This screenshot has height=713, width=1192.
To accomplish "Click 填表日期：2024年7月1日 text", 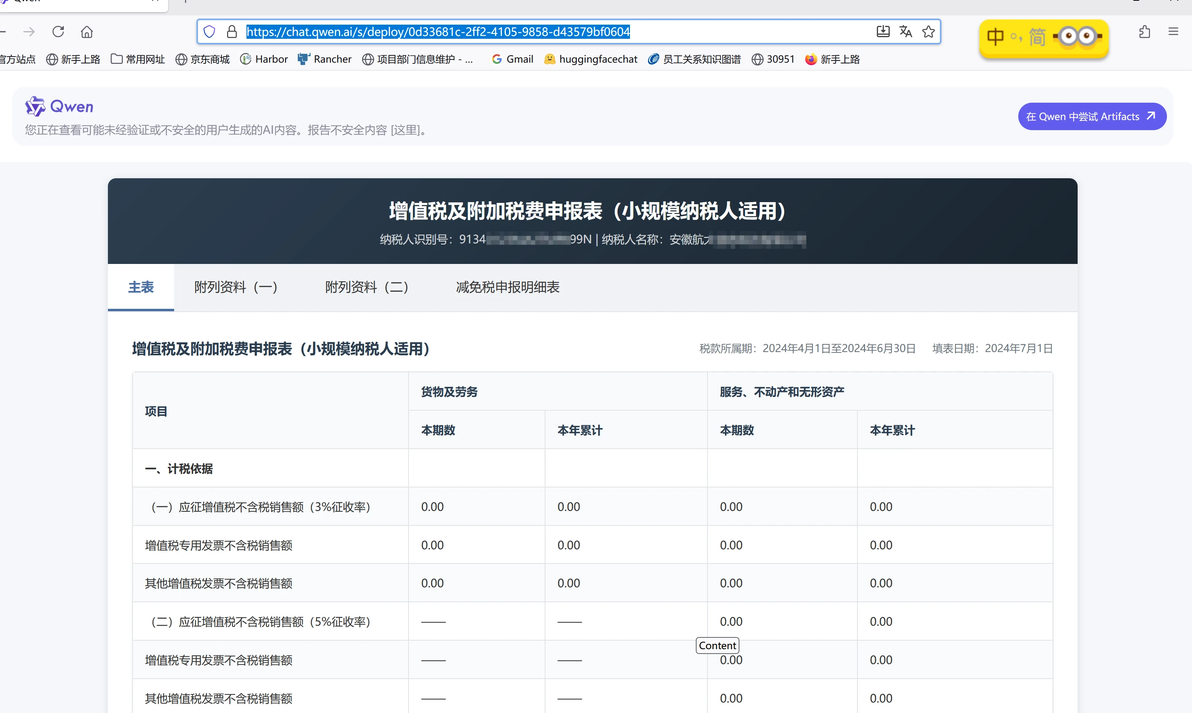I will [992, 348].
